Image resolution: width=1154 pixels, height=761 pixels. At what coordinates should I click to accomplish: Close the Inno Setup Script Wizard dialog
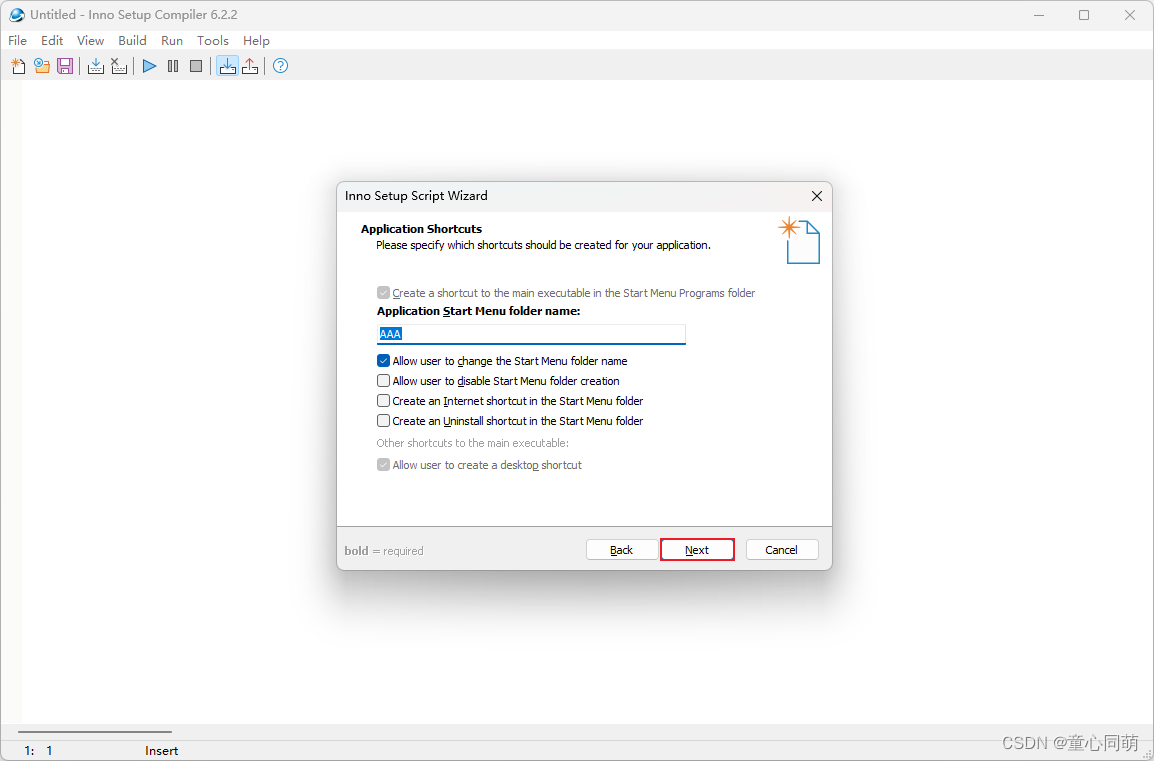[817, 196]
